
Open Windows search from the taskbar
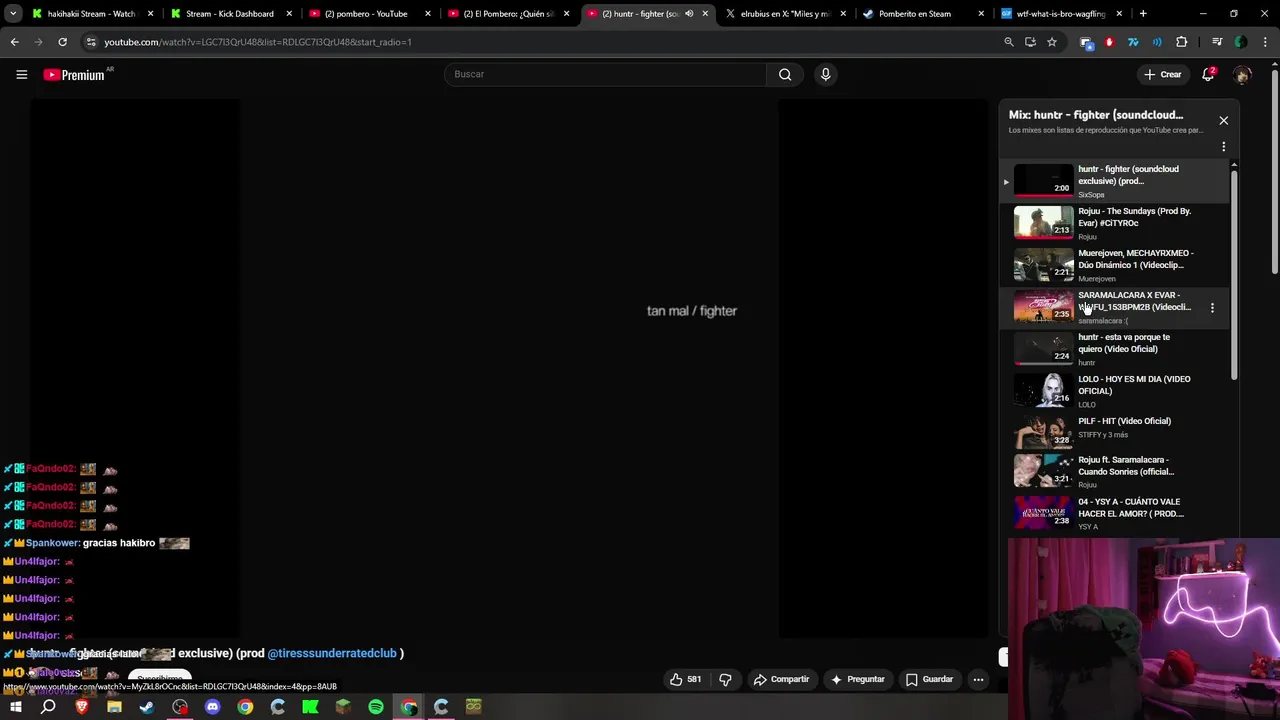click(x=48, y=707)
